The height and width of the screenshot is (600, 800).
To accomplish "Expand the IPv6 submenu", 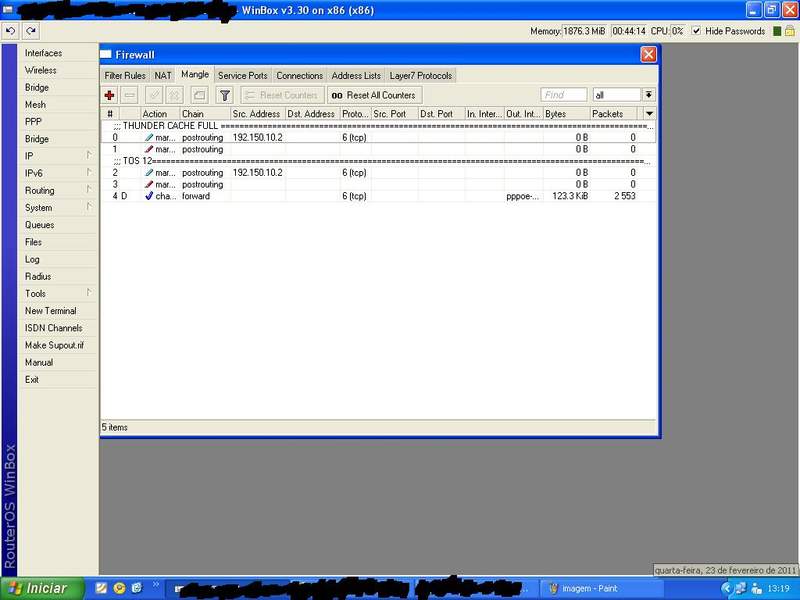I will tap(58, 173).
